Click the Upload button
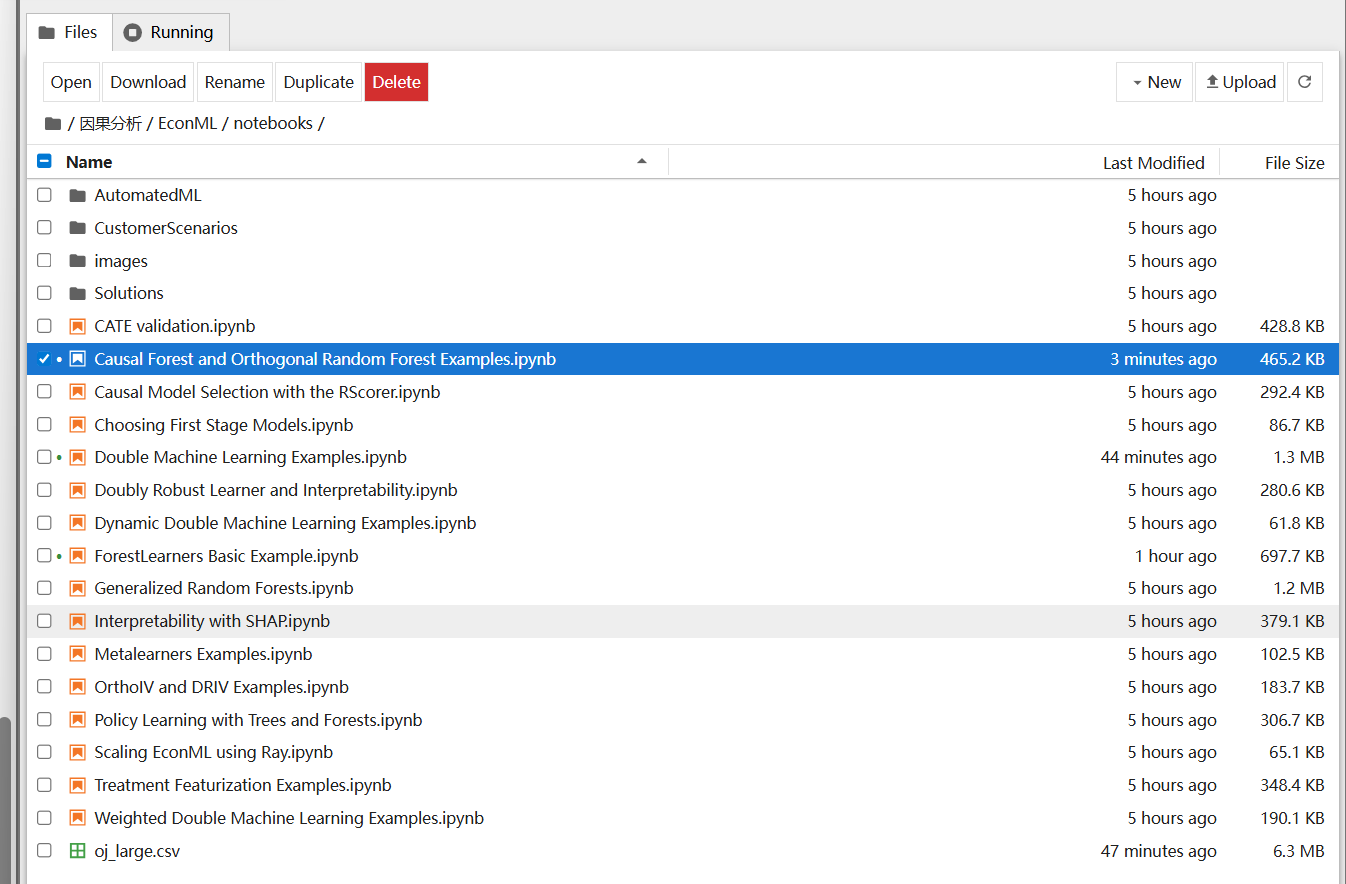The width and height of the screenshot is (1346, 884). (x=1240, y=82)
